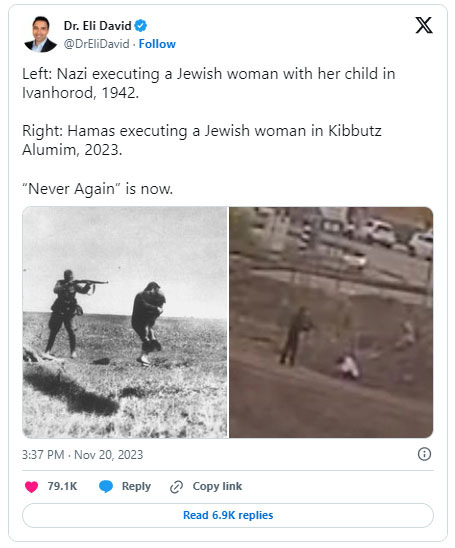Screen dimensions: 455x548
Task: Open the X logo link
Action: [424, 25]
